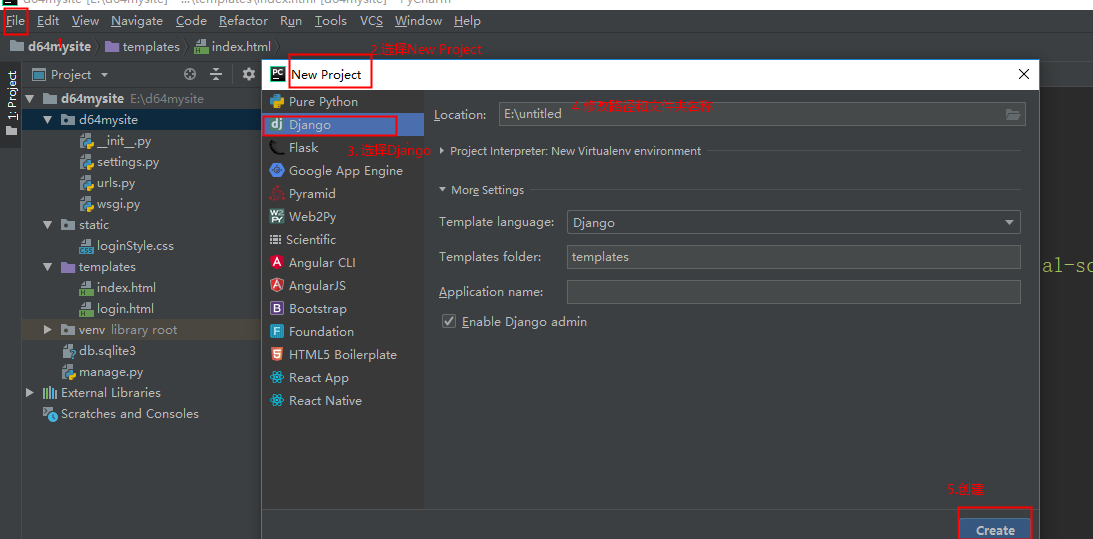Collapse the static folder
The image size is (1093, 539).
click(x=47, y=225)
